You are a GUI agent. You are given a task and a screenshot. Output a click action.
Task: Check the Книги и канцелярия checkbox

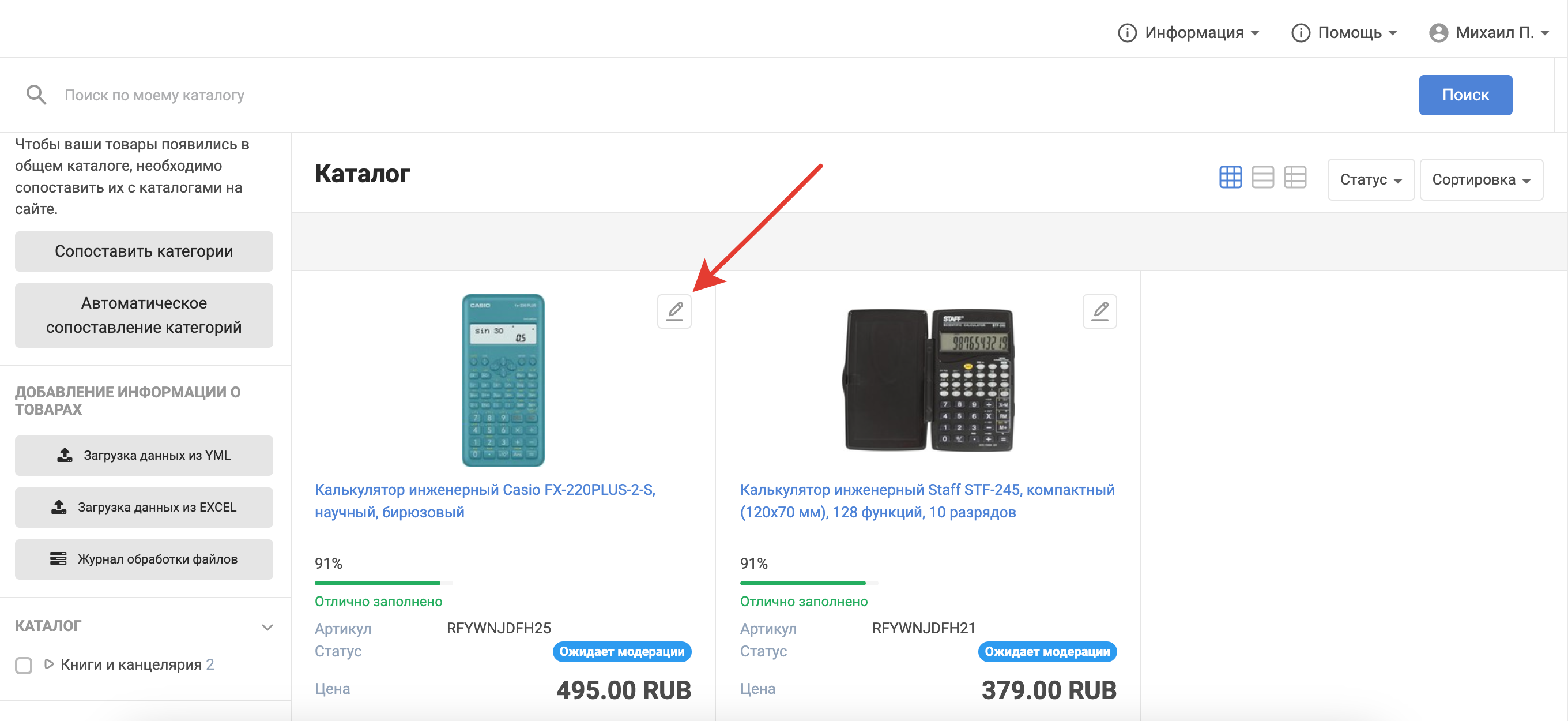pos(24,665)
